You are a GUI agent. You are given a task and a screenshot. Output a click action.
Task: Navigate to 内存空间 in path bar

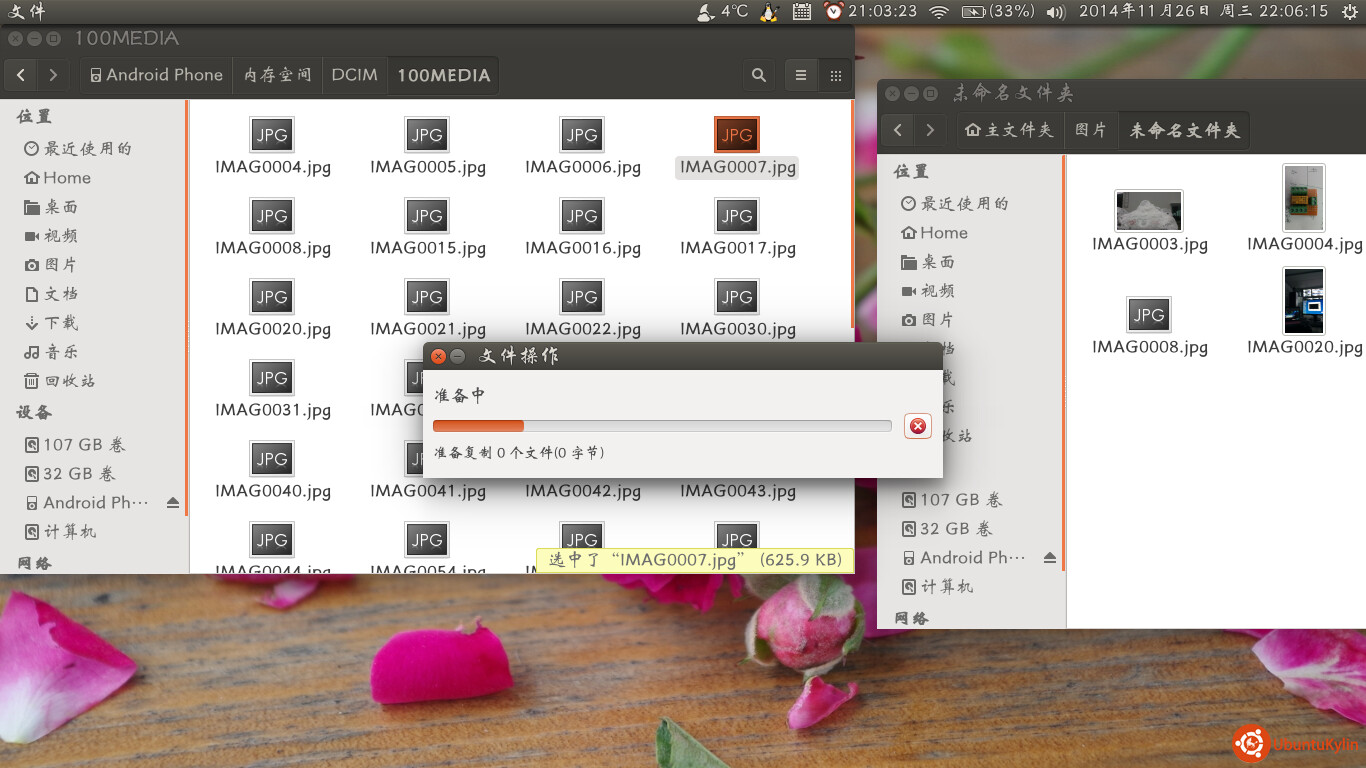pos(277,75)
